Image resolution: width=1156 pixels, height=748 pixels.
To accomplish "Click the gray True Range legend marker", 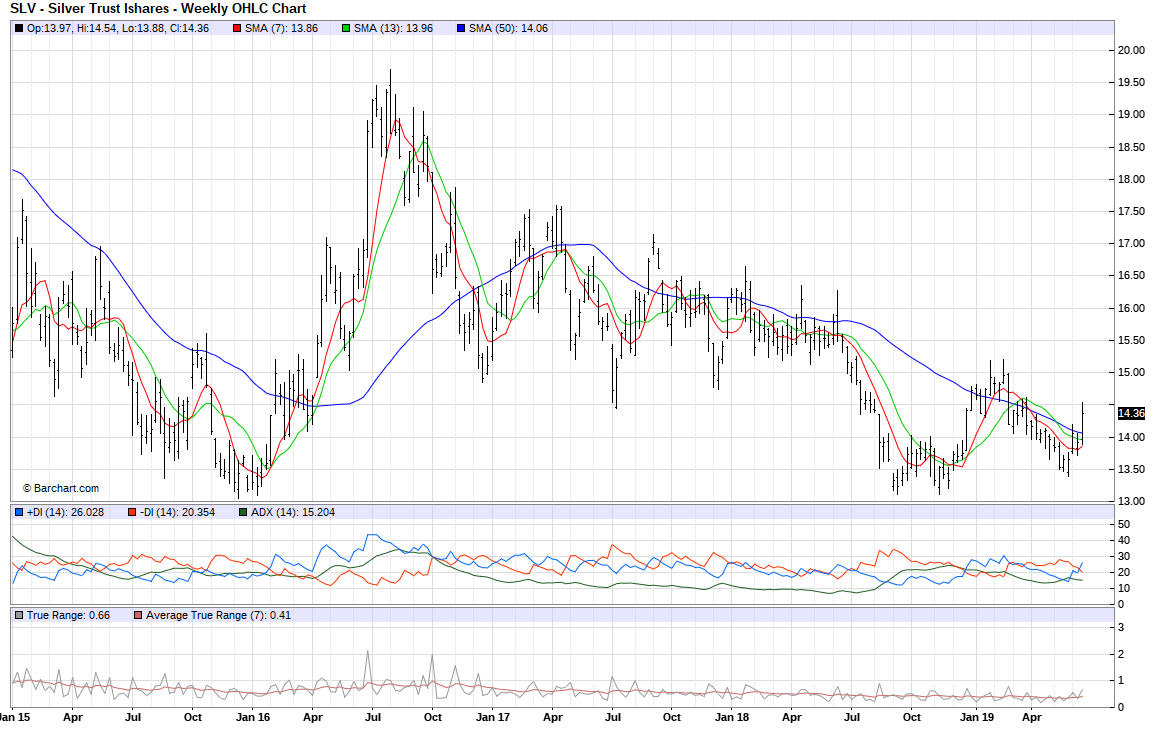I will tap(19, 615).
